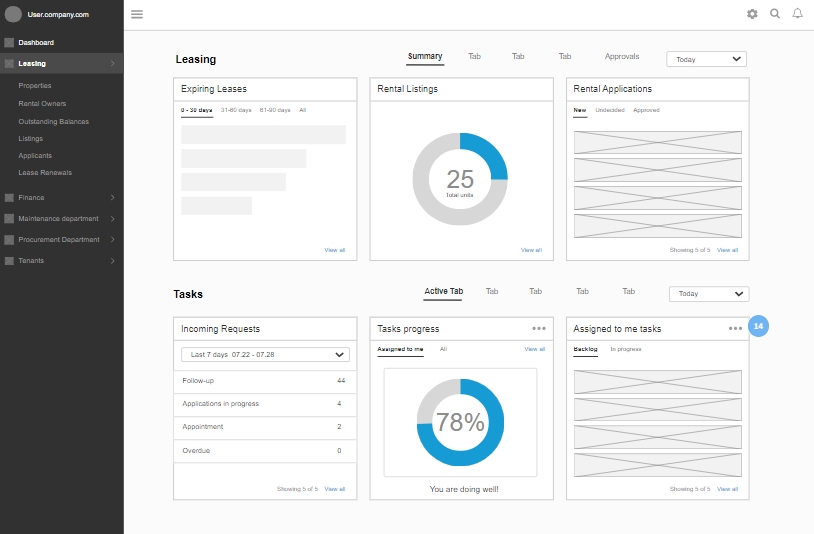Select Approved rental applications tab
814x534 pixels.
(x=646, y=110)
